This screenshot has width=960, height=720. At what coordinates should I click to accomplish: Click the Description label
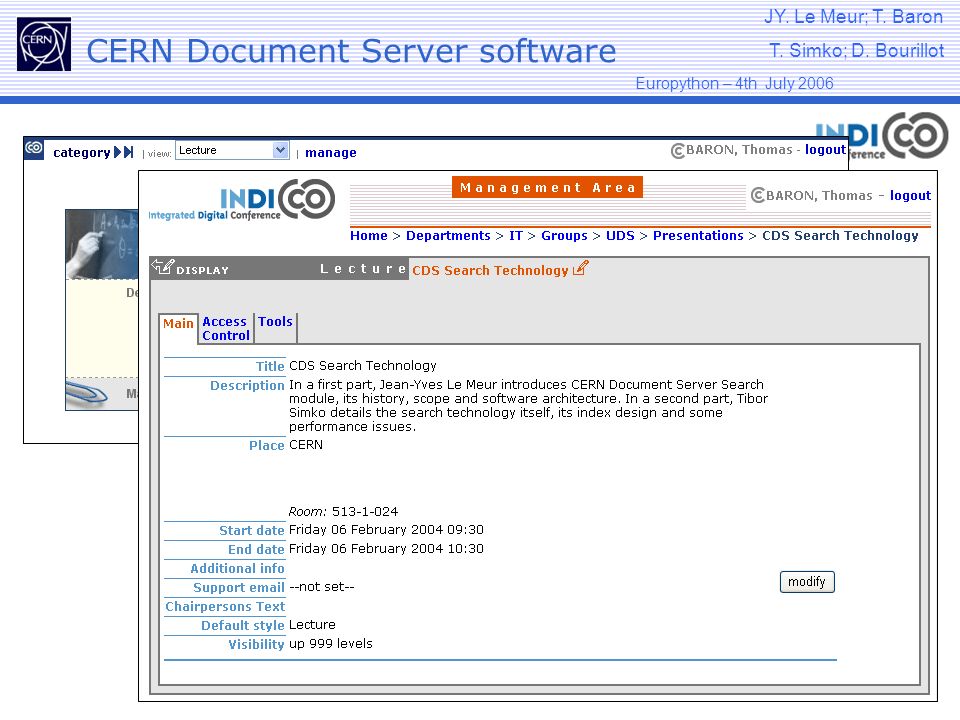pos(247,386)
